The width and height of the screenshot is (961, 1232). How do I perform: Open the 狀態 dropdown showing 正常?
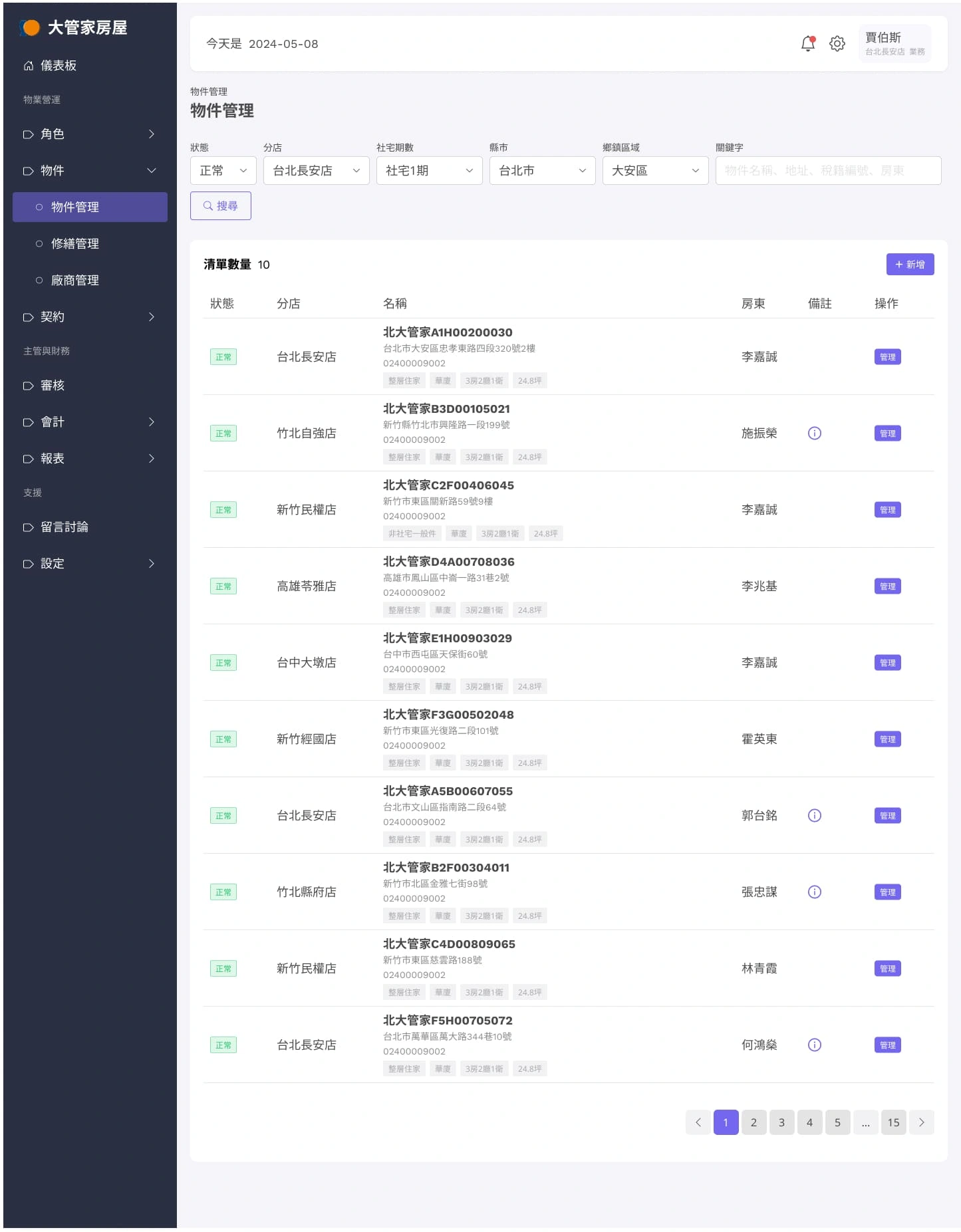pos(223,171)
